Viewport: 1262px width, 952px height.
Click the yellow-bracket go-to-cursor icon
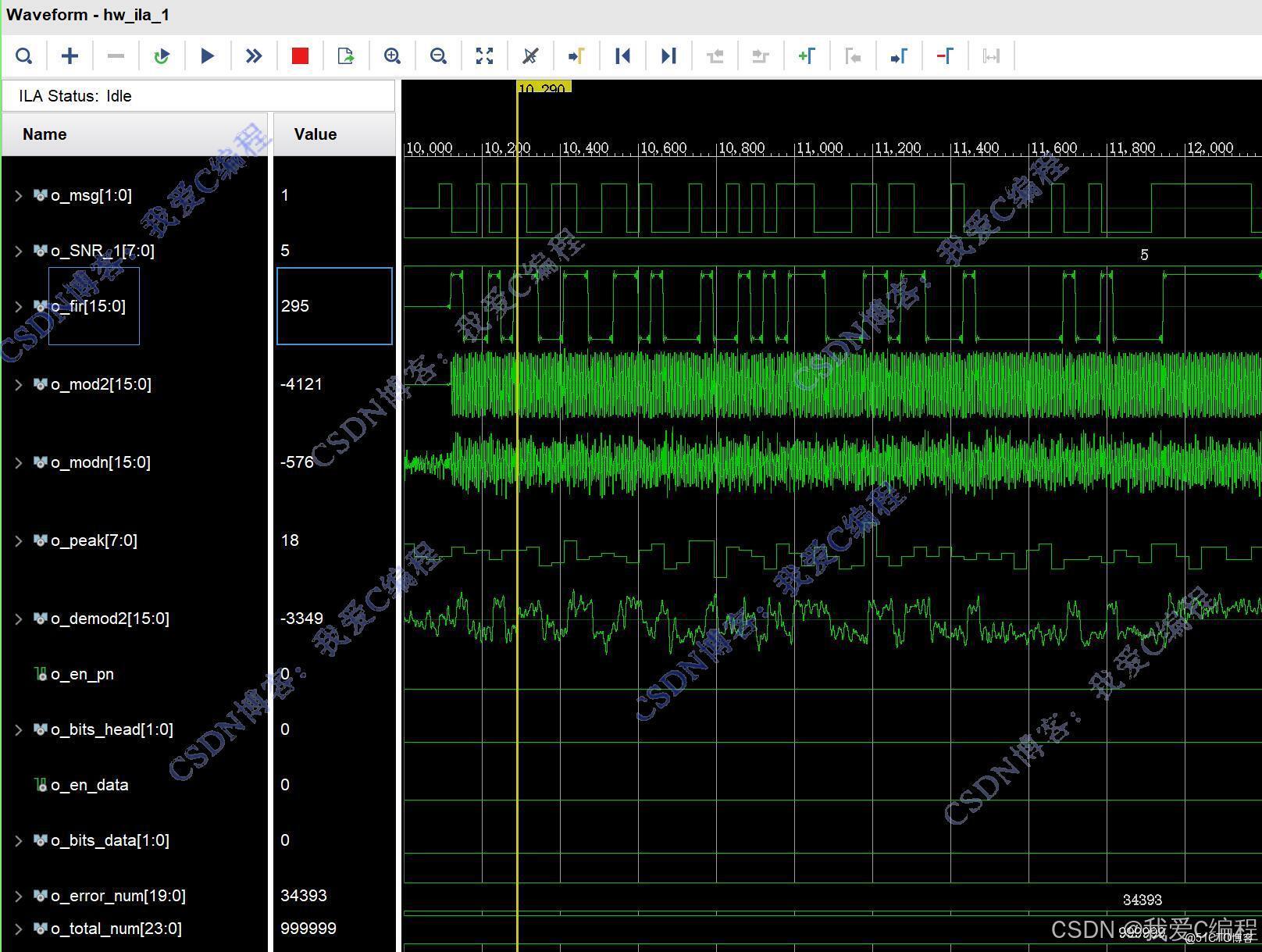coord(576,56)
